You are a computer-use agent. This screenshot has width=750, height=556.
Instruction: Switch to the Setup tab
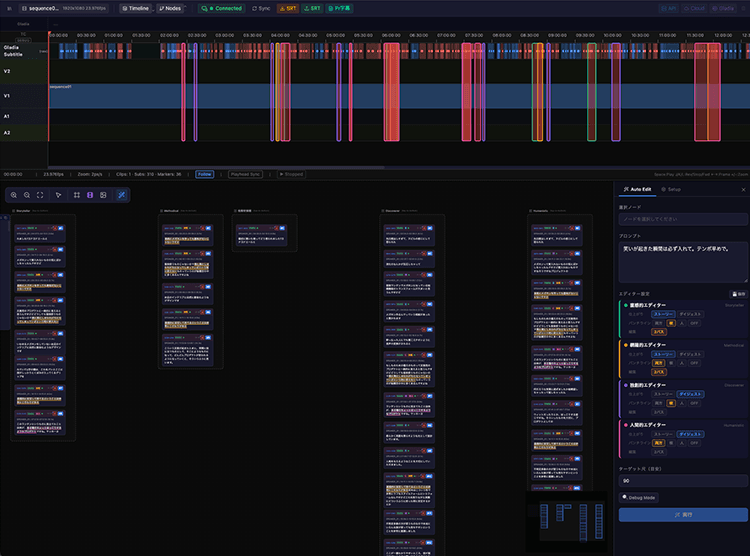(x=672, y=189)
